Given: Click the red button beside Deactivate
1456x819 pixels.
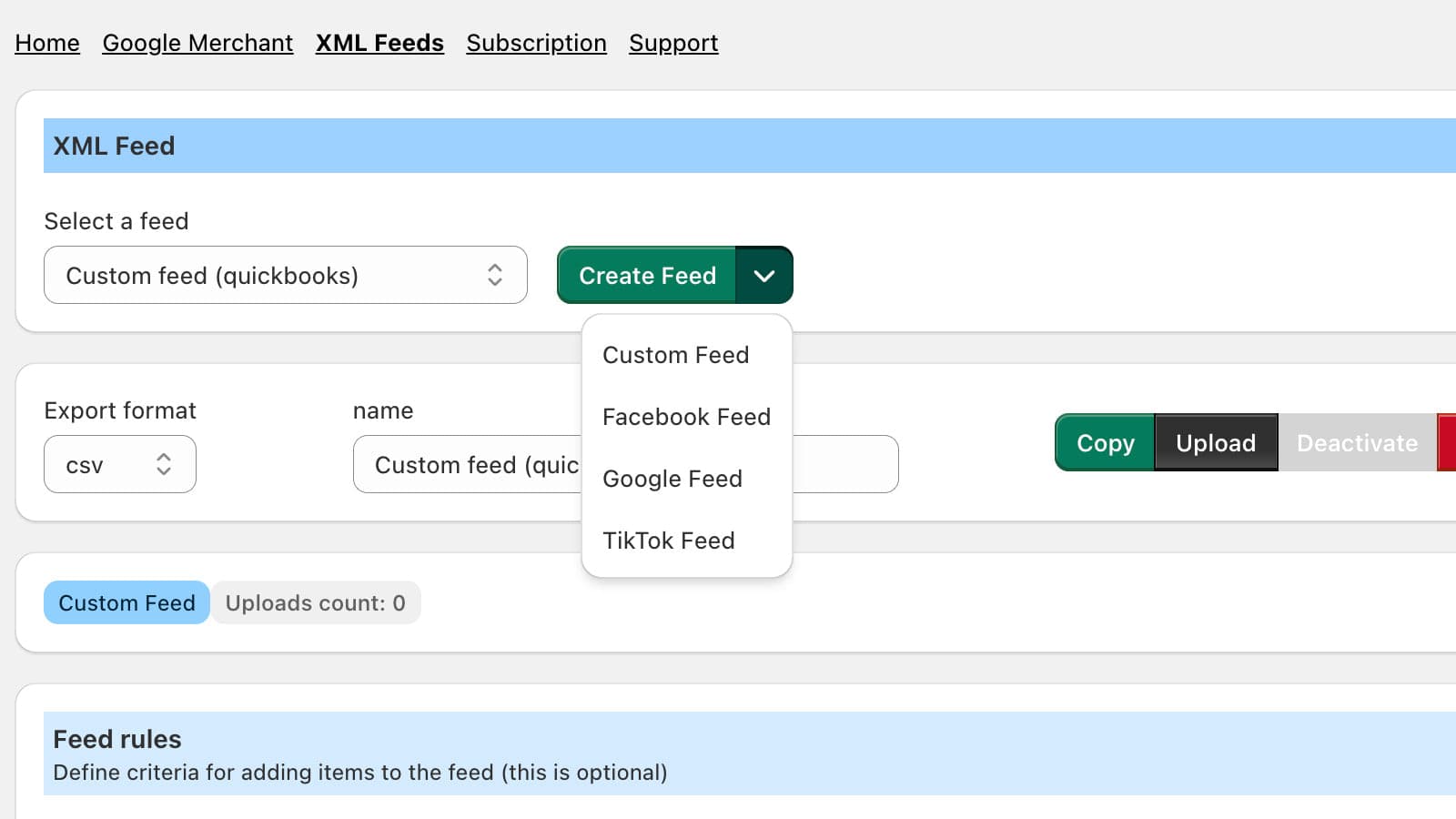Looking at the screenshot, I should point(1446,443).
